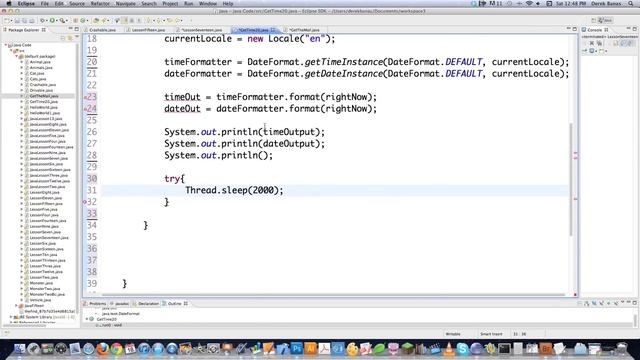Click the error marker on line 23
Viewport: 640px width, 360px height.
(85, 97)
